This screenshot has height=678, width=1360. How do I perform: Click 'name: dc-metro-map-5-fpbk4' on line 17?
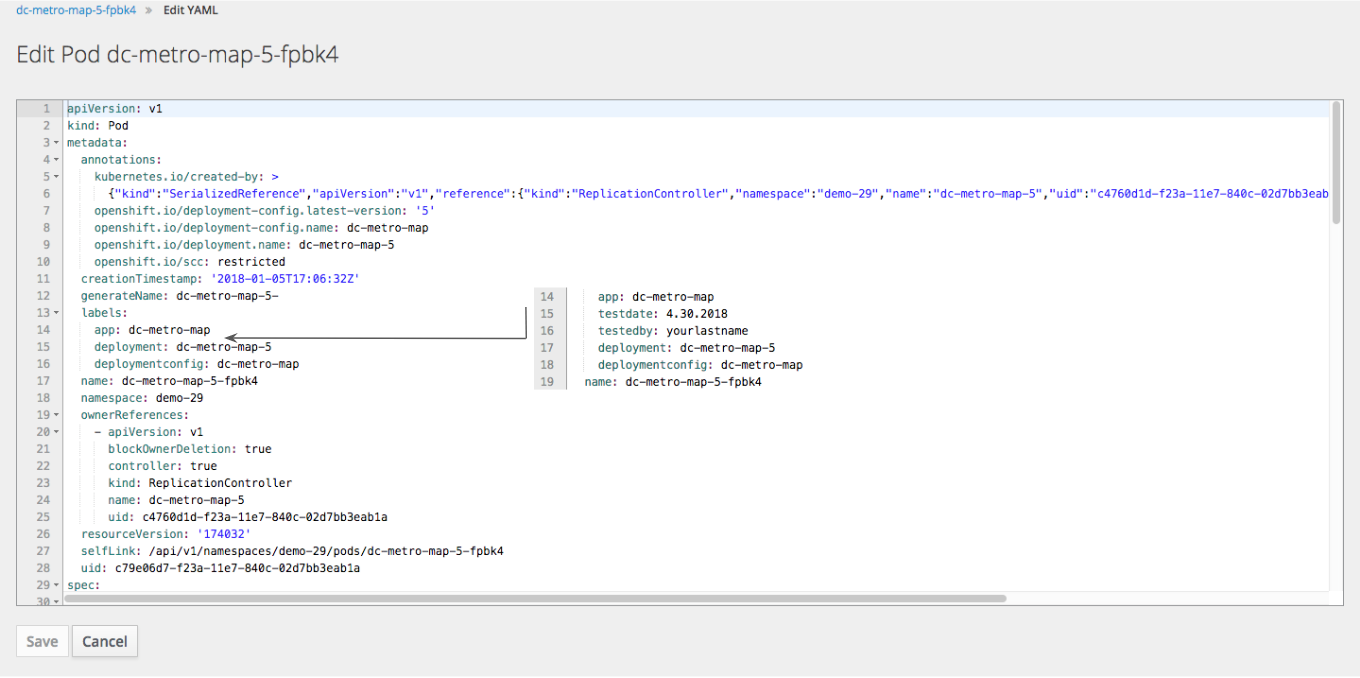[x=169, y=381]
